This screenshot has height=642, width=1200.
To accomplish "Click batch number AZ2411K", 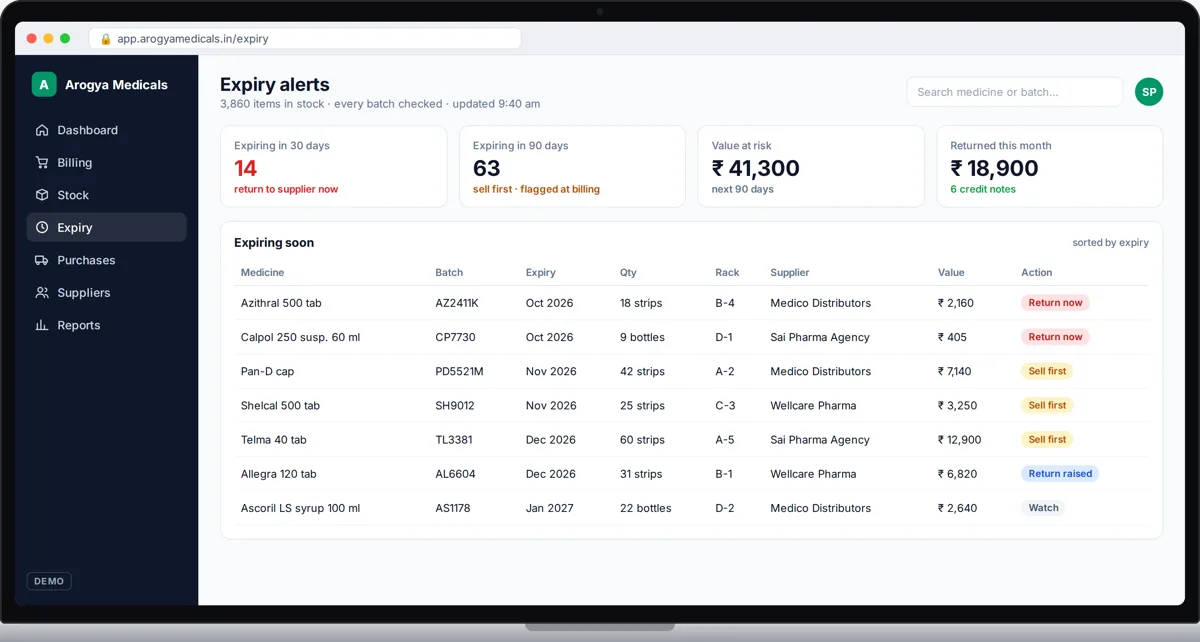I will click(457, 303).
